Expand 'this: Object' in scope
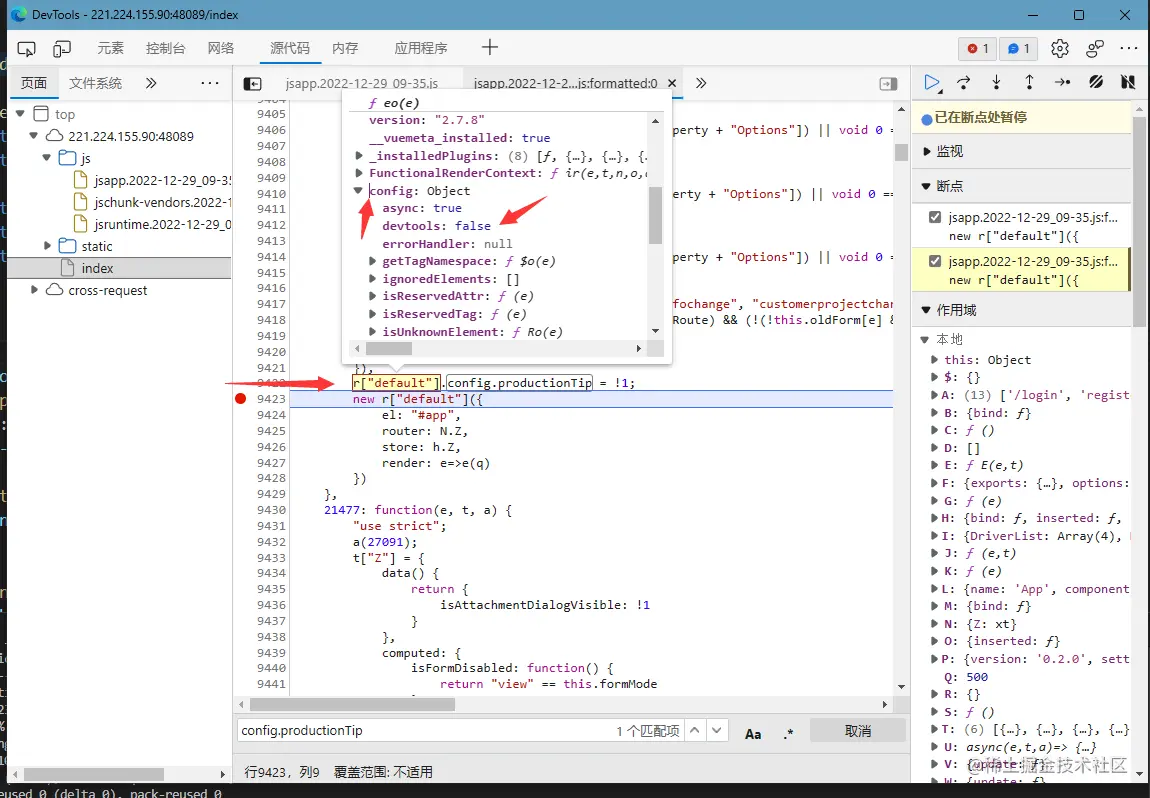1150x798 pixels. coord(934,360)
